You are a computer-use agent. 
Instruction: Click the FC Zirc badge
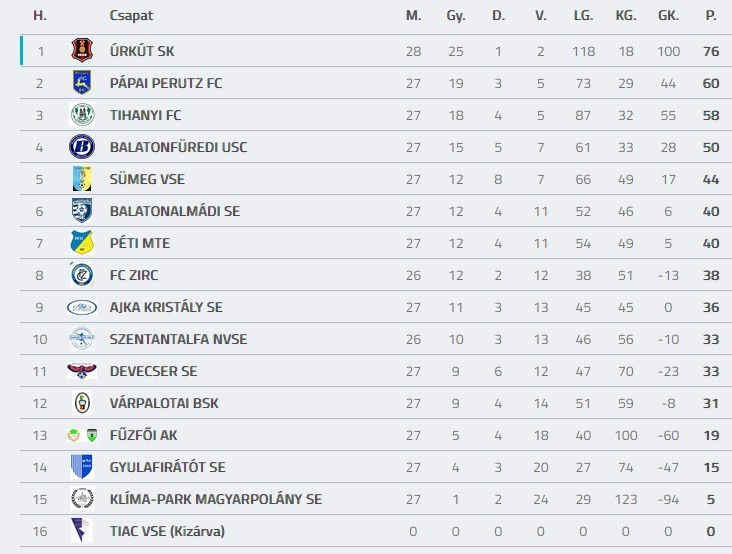tap(82, 275)
